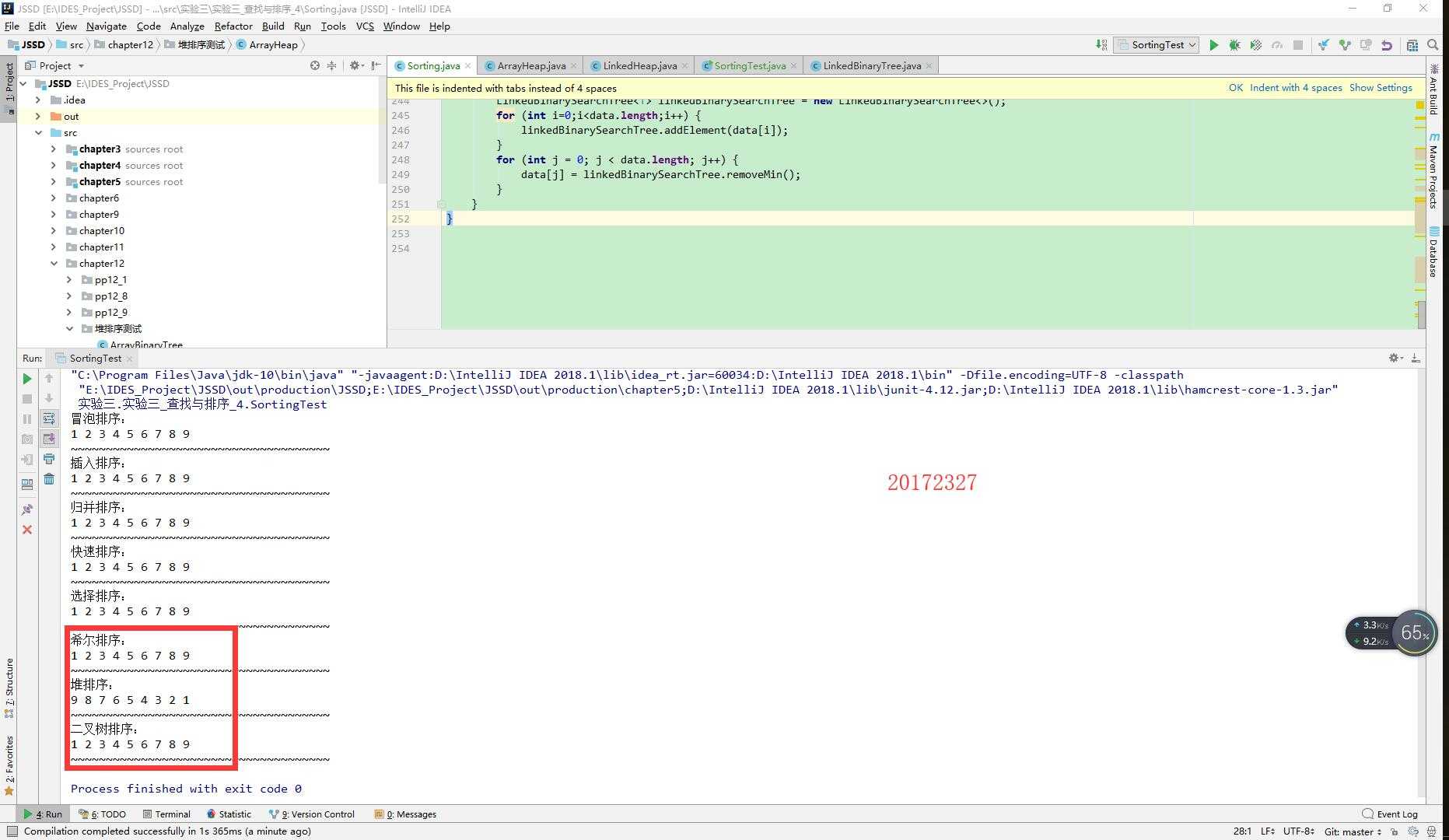Open the SortingTest run configuration dropdown

click(1157, 45)
